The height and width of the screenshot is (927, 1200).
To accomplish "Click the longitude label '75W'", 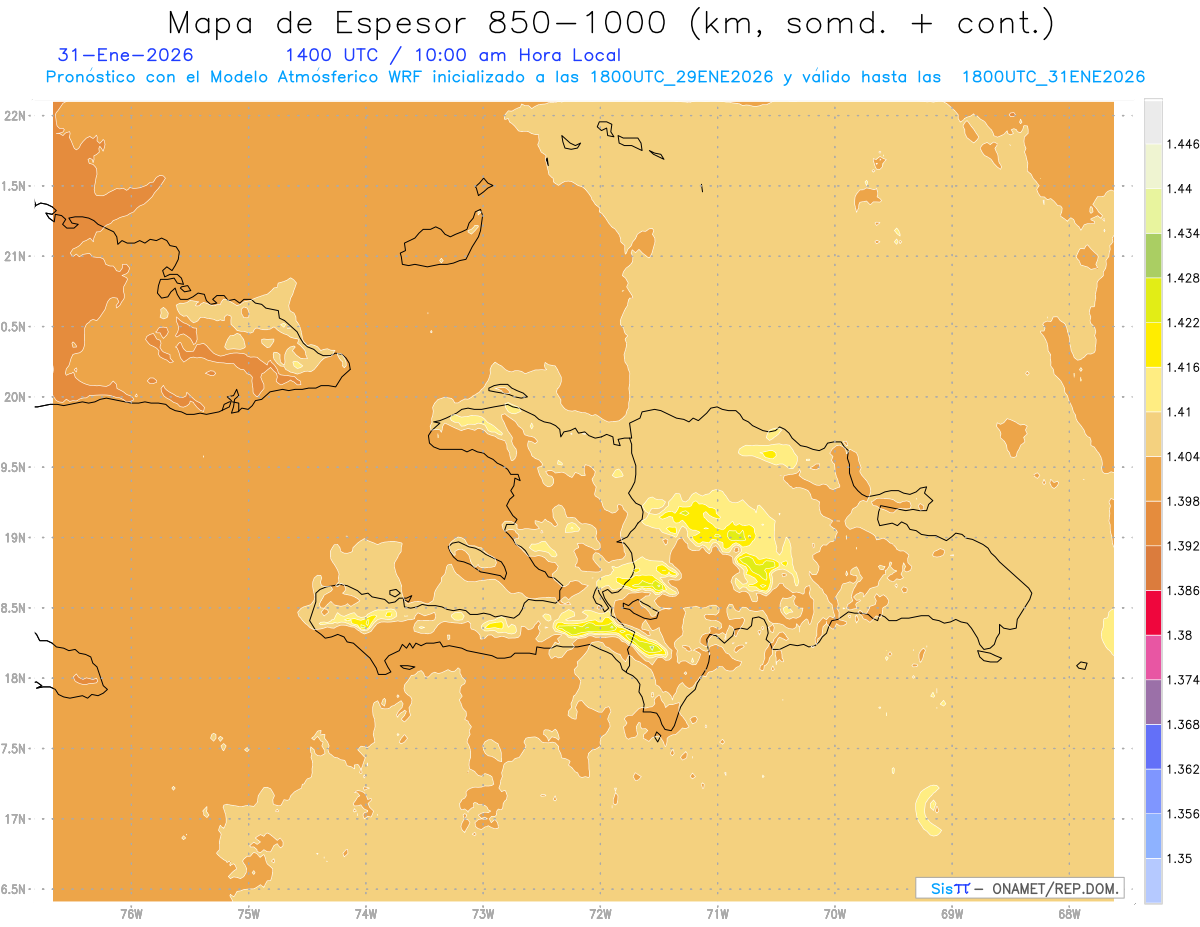I will click(x=248, y=913).
